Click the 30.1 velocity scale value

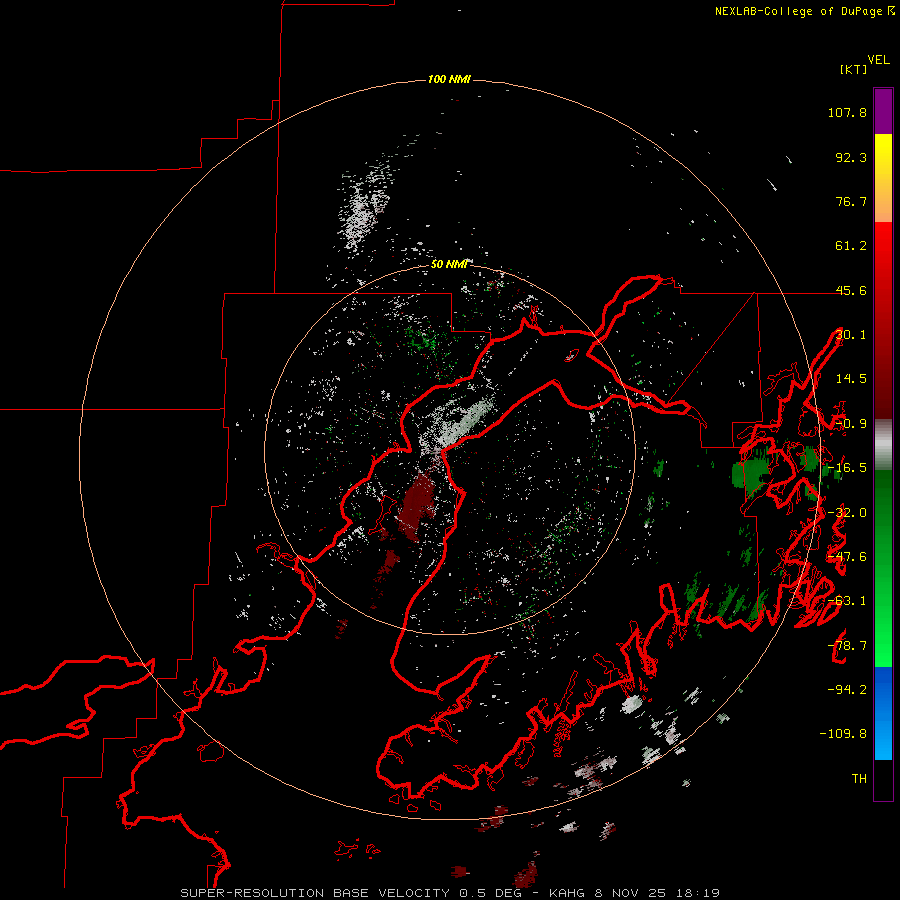pyautogui.click(x=851, y=335)
